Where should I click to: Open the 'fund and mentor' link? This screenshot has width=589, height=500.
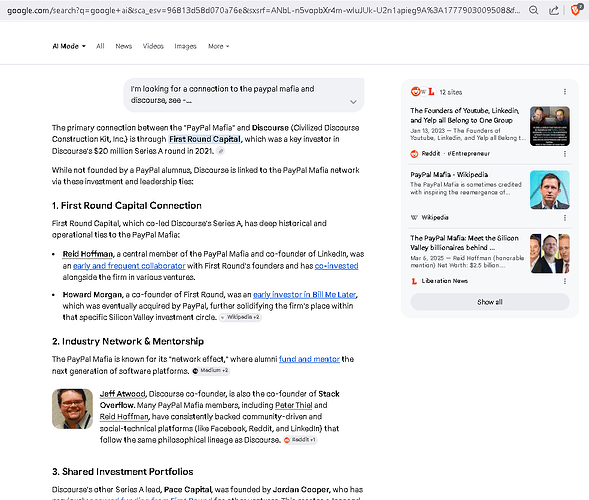(x=309, y=359)
